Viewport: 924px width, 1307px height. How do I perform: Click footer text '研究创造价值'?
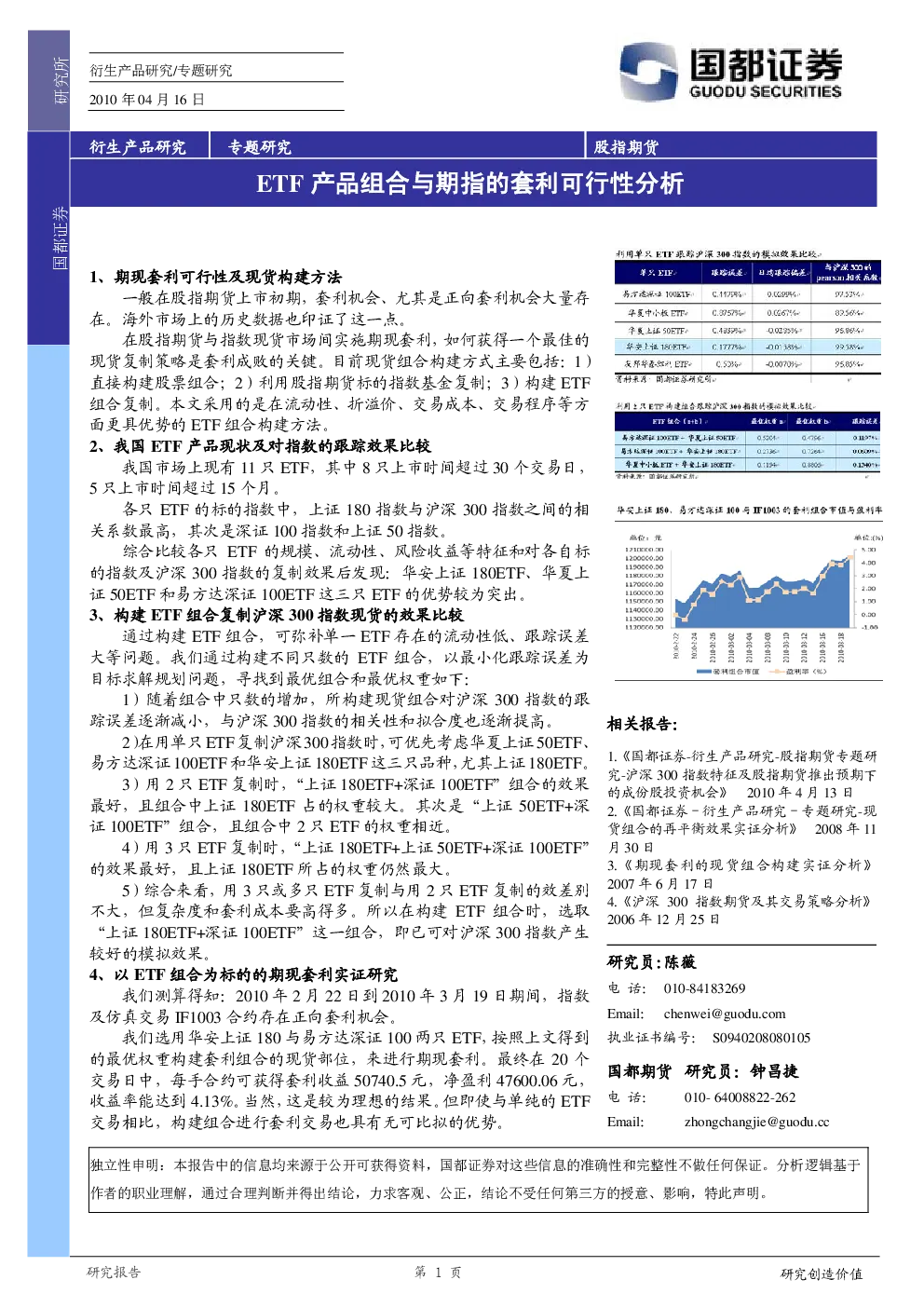[822, 1273]
